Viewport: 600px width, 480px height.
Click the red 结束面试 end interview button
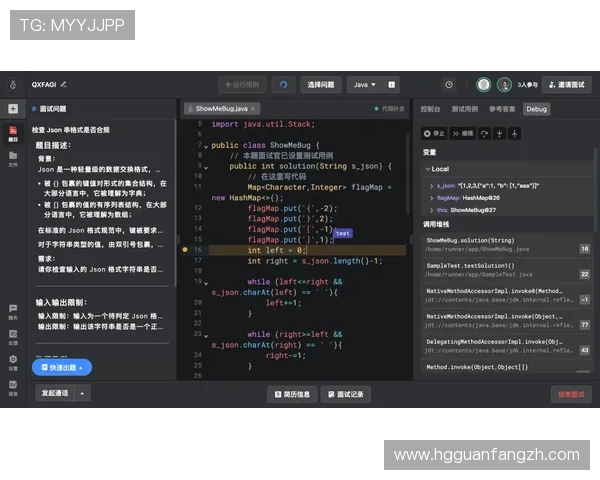tap(571, 394)
